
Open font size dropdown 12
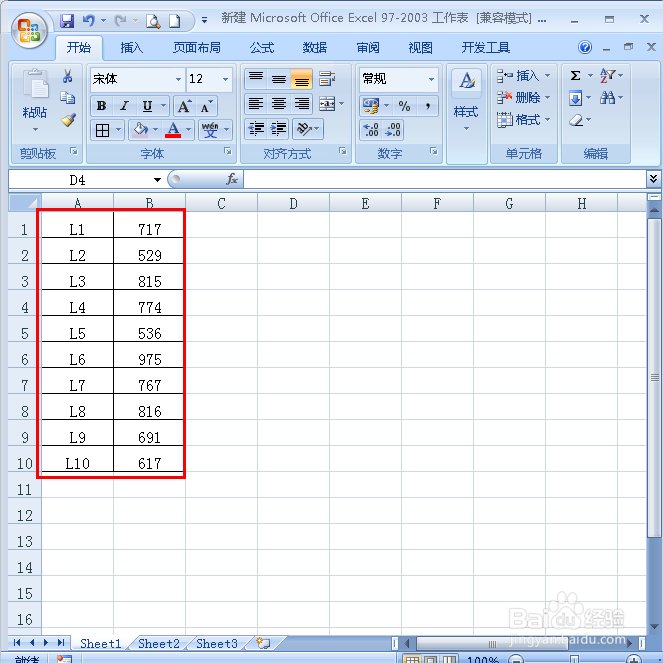[225, 79]
